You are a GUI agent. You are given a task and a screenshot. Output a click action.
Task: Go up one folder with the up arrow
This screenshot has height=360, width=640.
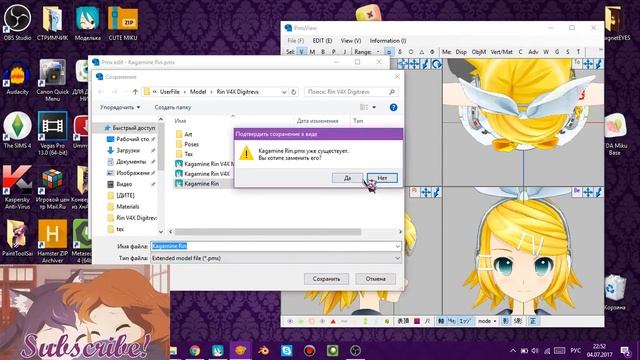pyautogui.click(x=135, y=92)
